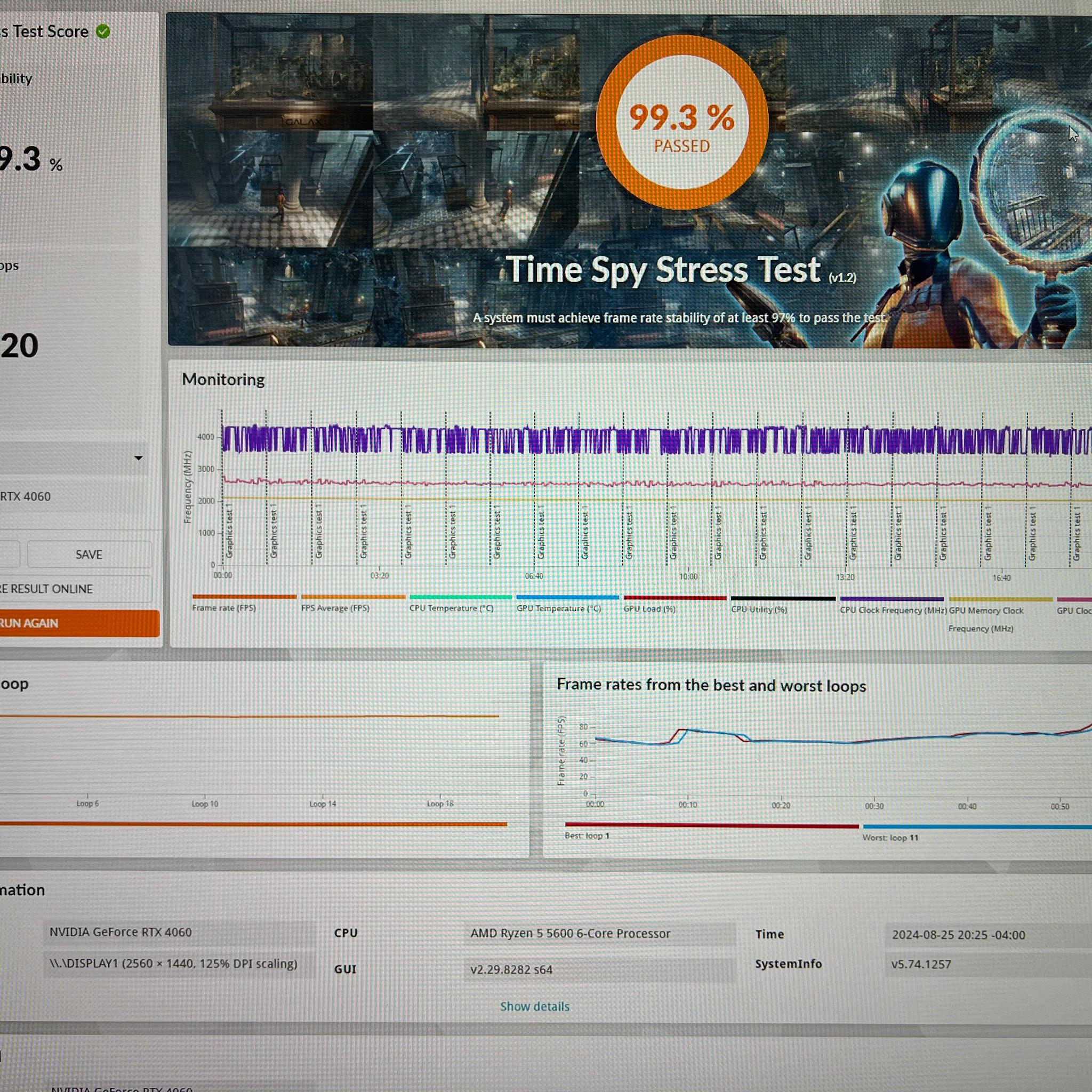Click the 13:20 mark on the monitoring timeline
Image resolution: width=1092 pixels, height=1092 pixels.
coord(845,577)
